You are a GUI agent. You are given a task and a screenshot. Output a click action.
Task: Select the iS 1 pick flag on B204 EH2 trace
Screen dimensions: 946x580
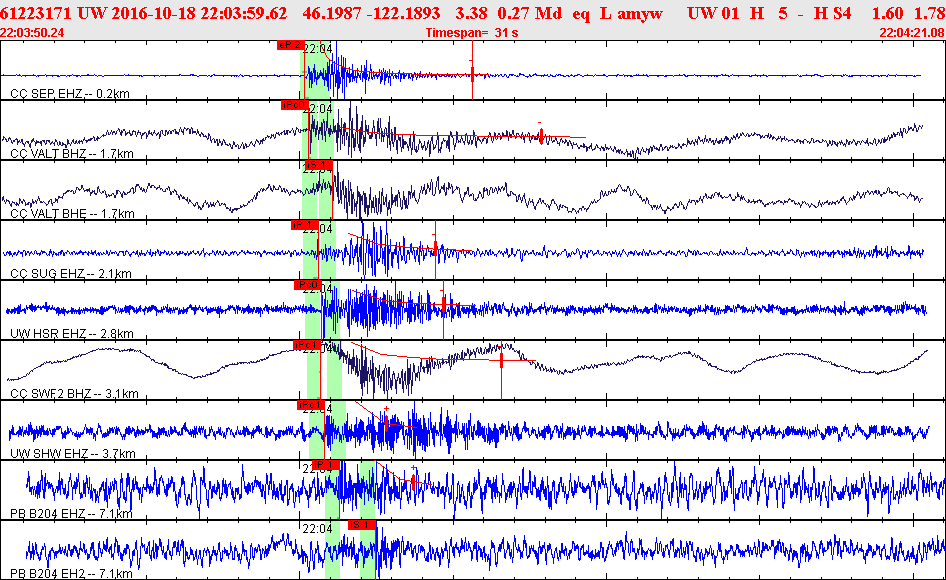coord(362,525)
